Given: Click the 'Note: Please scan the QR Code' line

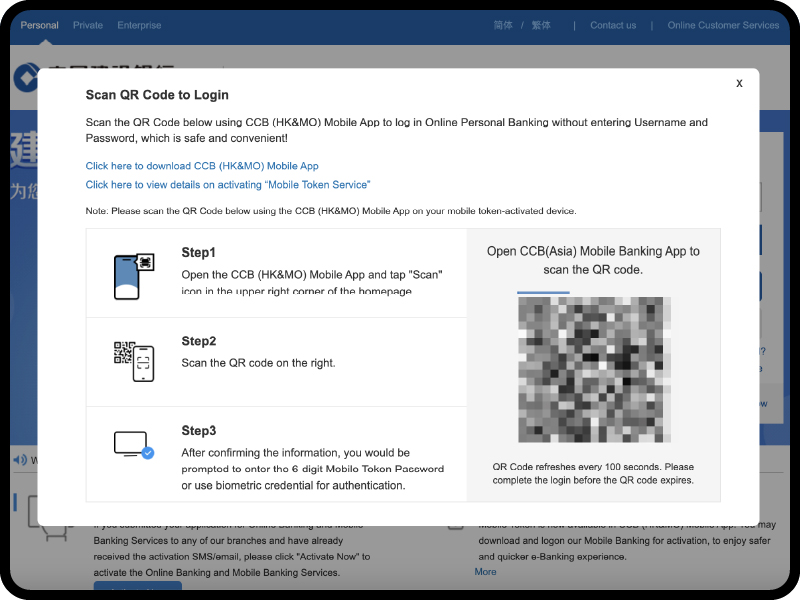Looking at the screenshot, I should [331, 211].
